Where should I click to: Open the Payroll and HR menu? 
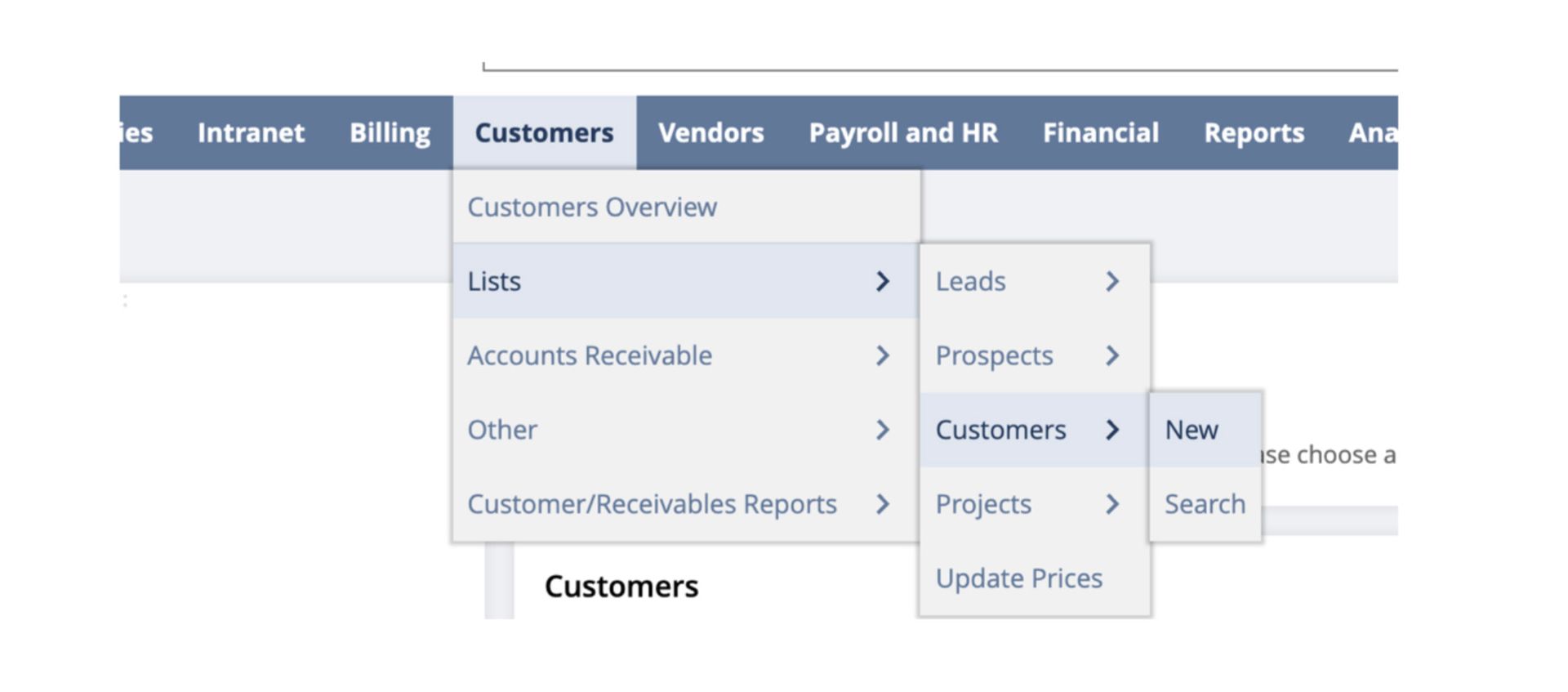(x=904, y=132)
